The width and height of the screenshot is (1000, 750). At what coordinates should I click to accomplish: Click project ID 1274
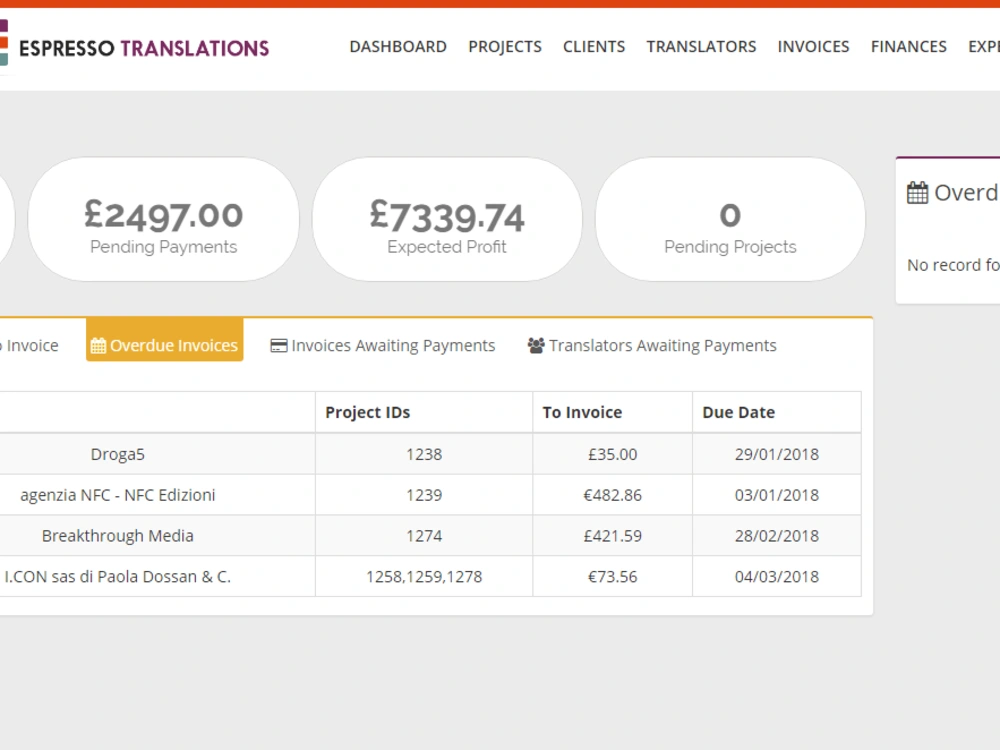tap(424, 536)
